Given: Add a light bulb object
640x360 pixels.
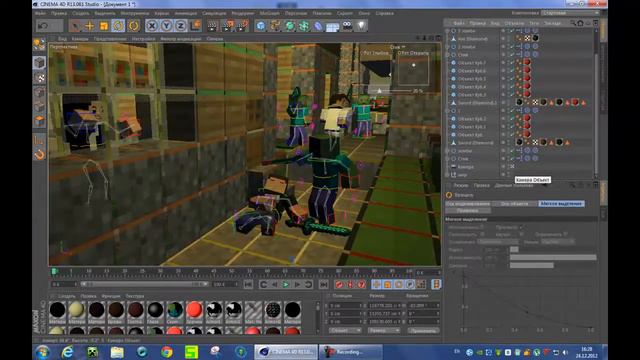Looking at the screenshot, I should coord(361,26).
